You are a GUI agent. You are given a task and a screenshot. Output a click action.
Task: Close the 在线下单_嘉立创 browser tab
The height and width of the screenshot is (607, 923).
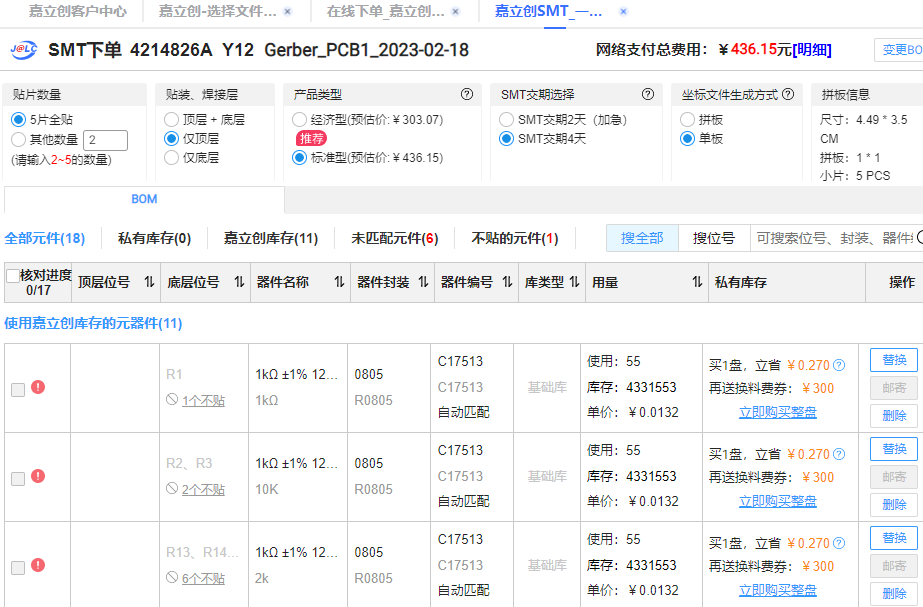tap(456, 11)
